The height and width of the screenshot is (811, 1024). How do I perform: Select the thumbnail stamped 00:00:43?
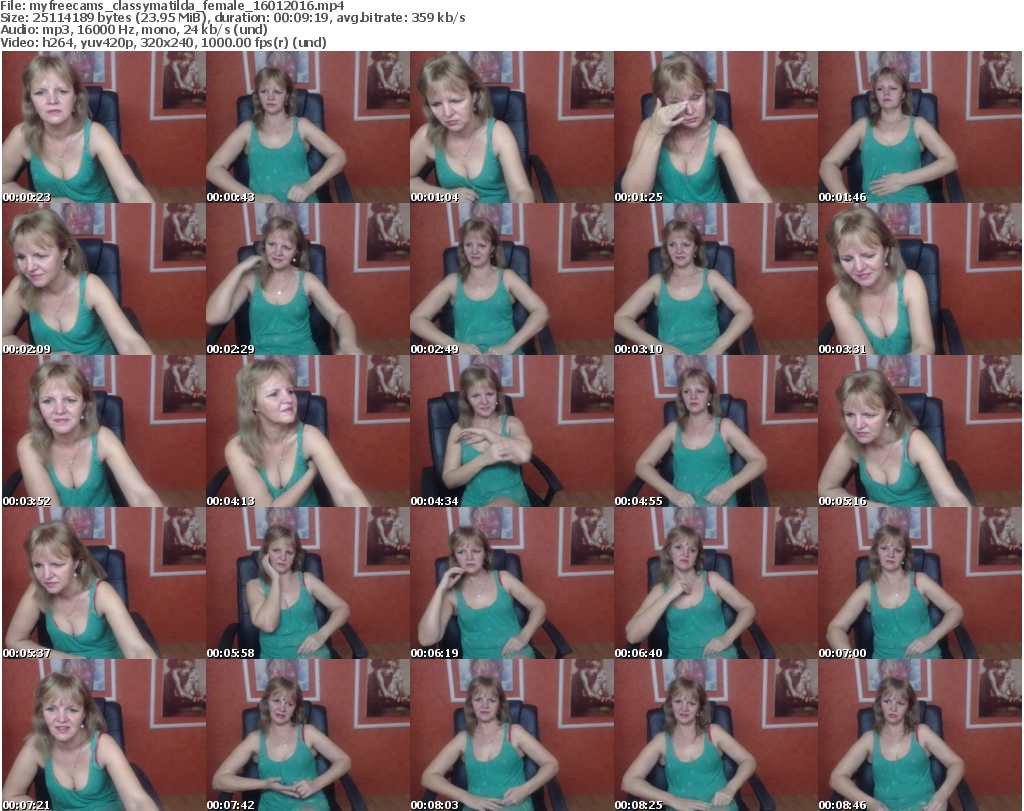308,127
